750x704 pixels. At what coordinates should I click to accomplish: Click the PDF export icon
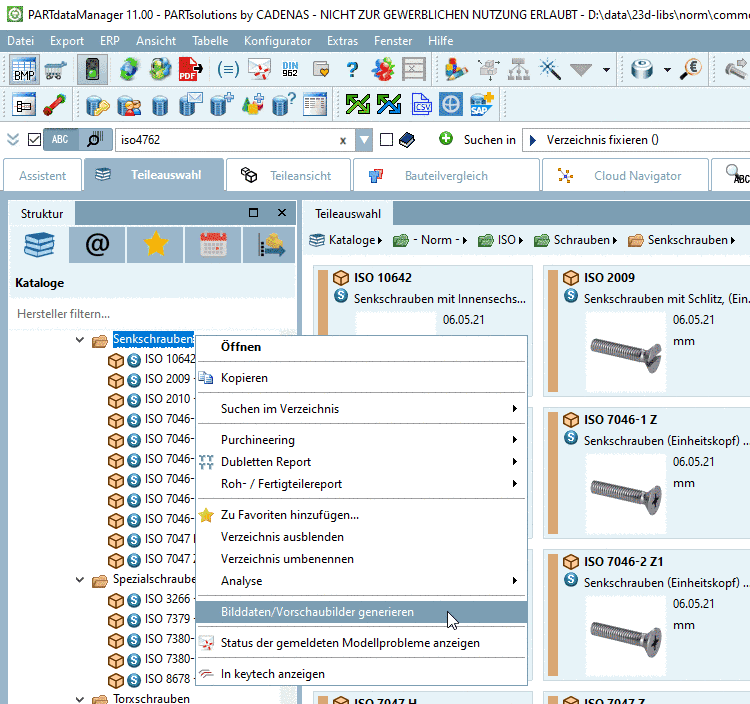point(190,70)
